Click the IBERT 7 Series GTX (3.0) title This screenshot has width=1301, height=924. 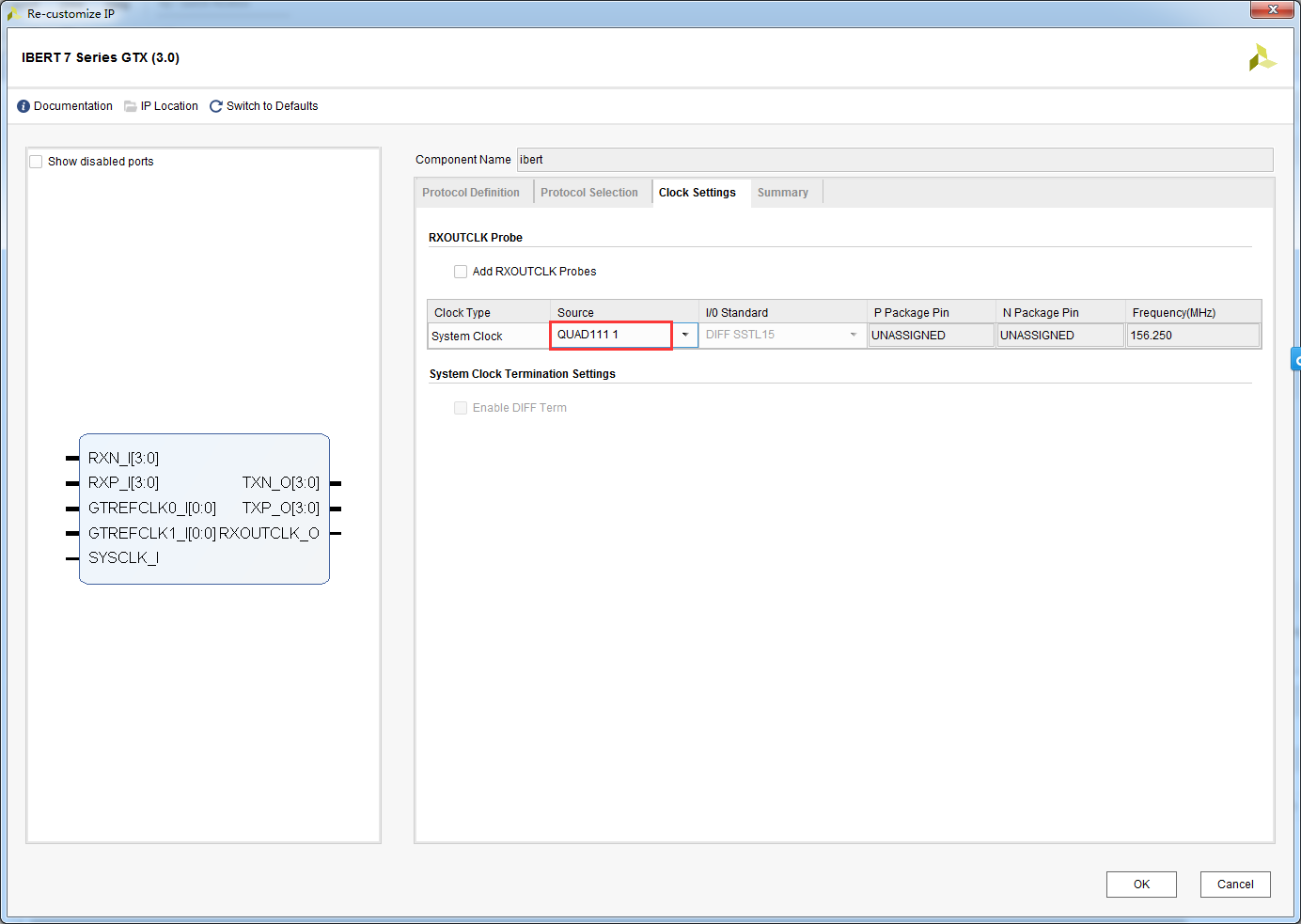point(101,57)
